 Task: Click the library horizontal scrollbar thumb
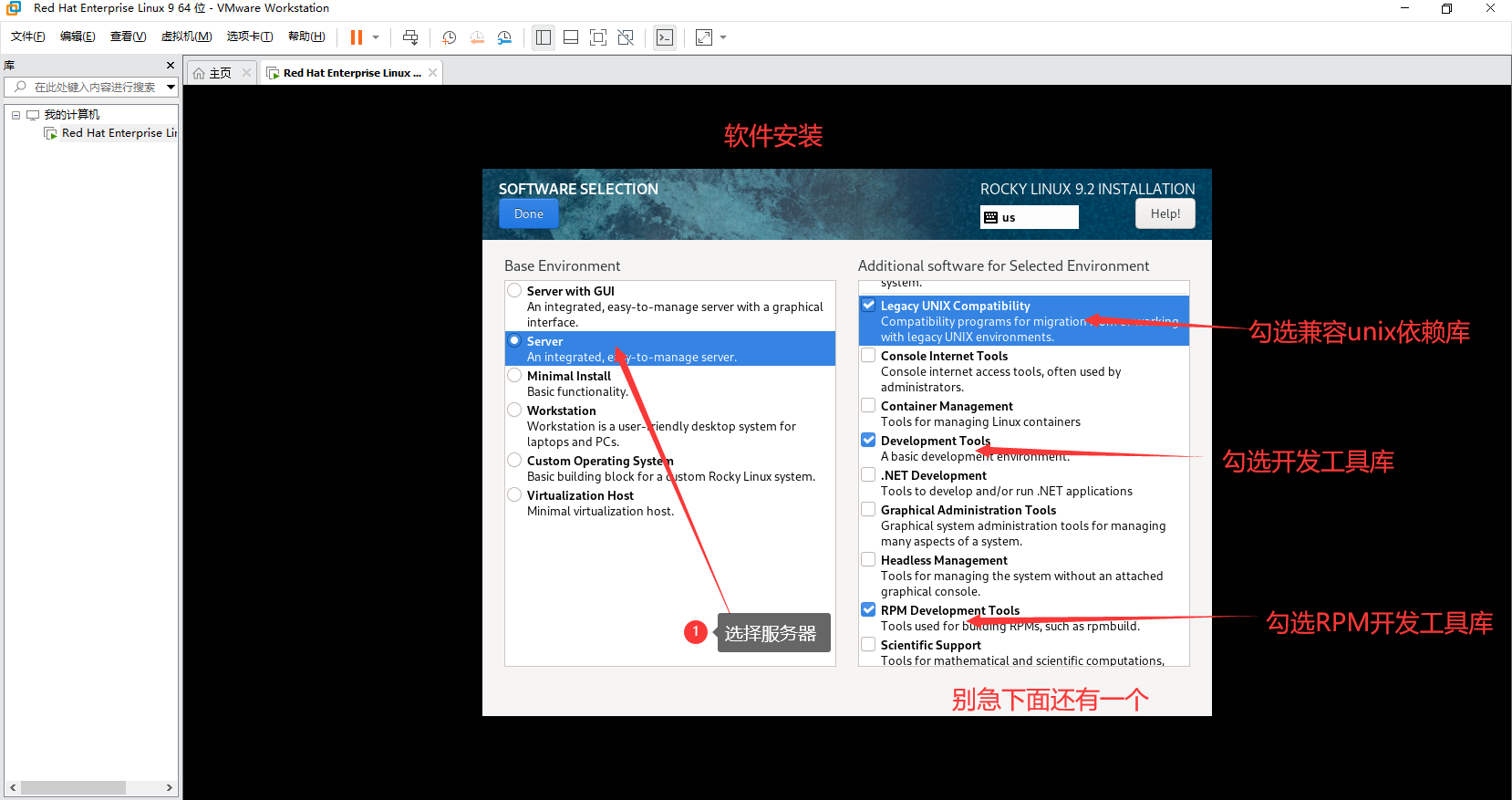pyautogui.click(x=73, y=787)
